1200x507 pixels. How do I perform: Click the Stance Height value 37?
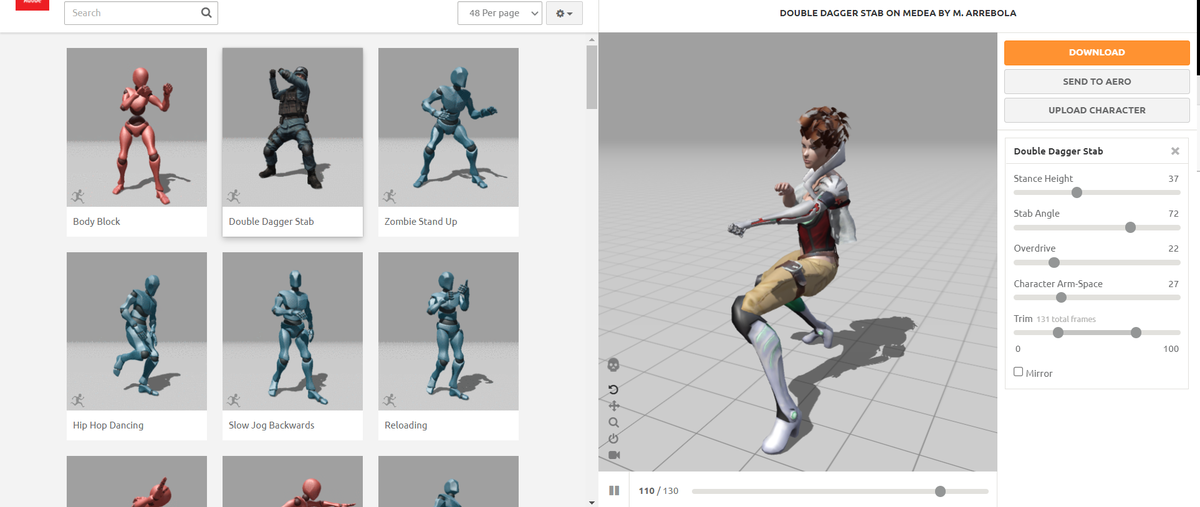(1174, 178)
